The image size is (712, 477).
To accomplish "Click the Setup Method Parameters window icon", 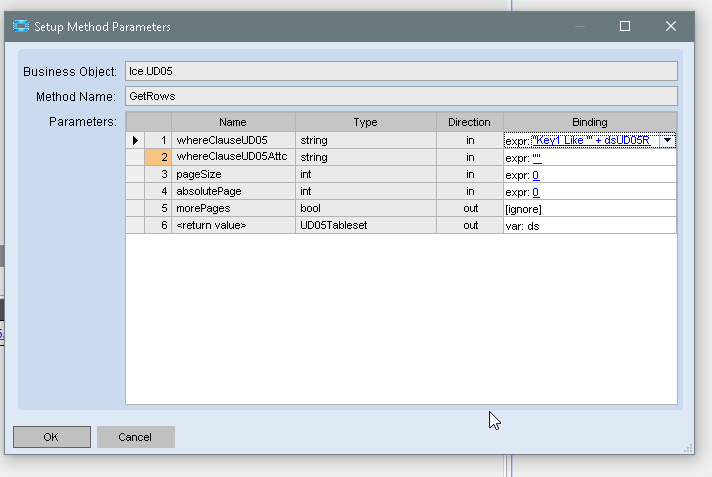I will [21, 27].
